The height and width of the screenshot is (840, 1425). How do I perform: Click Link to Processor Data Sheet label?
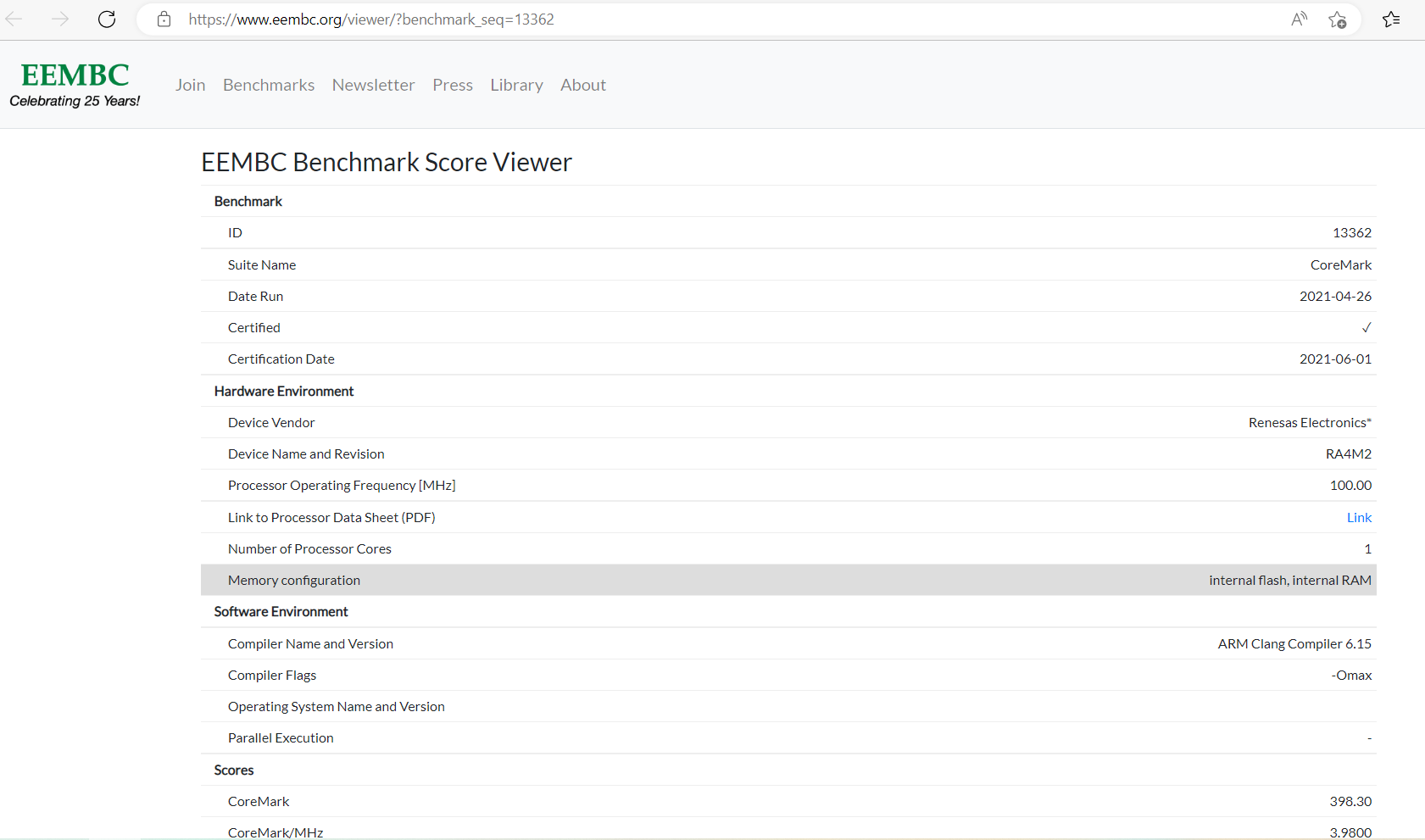point(331,517)
